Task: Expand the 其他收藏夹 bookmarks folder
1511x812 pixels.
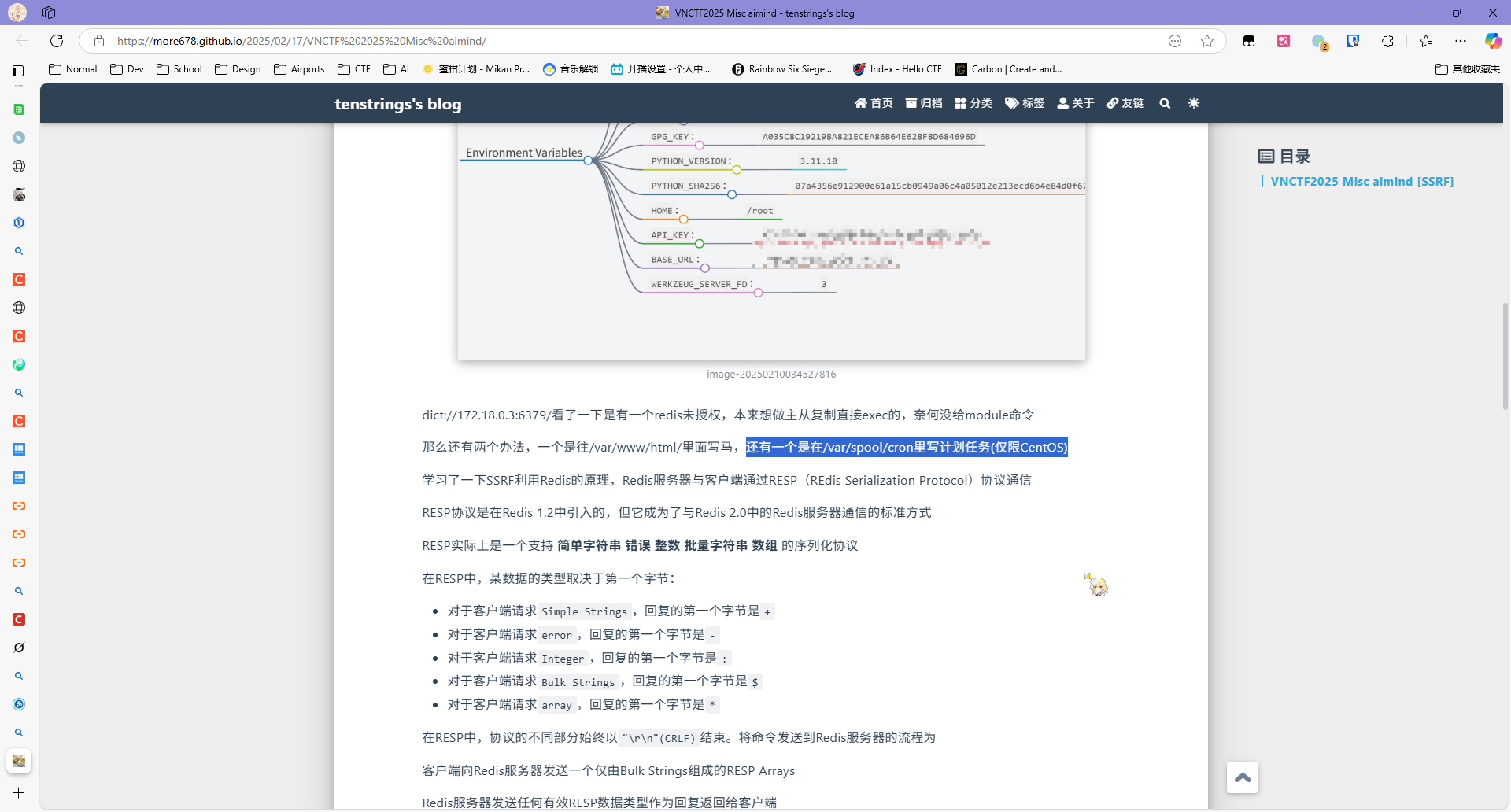Action: point(1468,69)
